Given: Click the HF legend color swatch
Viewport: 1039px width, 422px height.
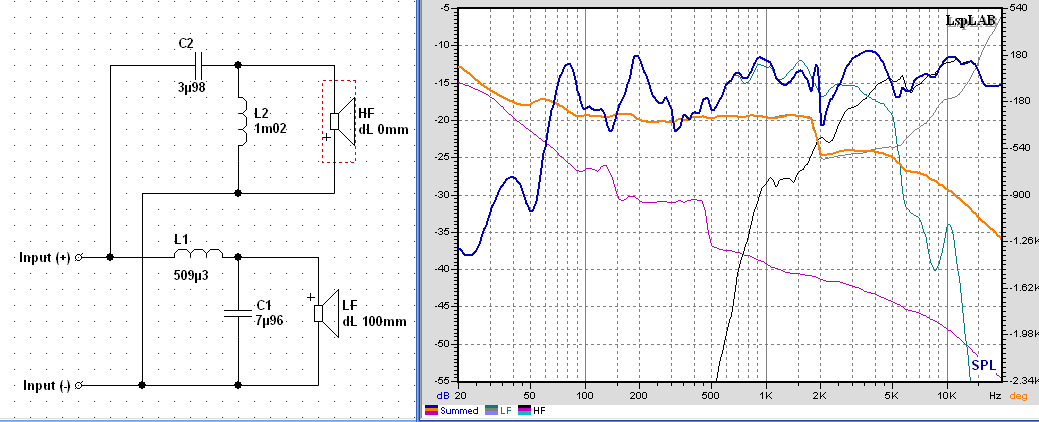Looking at the screenshot, I should [525, 410].
